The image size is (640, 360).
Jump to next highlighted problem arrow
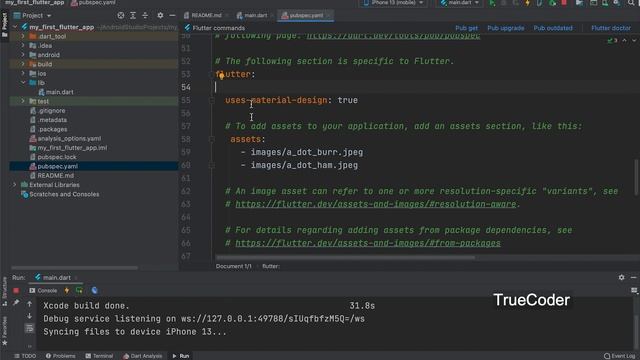click(634, 40)
